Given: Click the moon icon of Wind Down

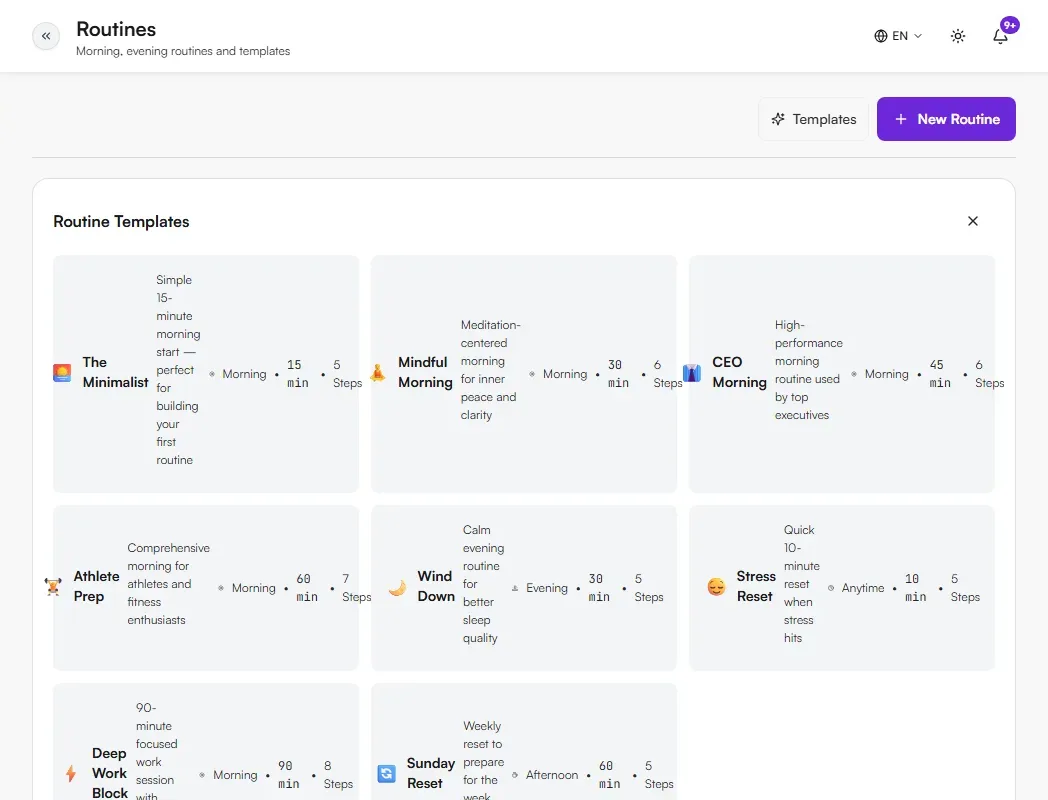Looking at the screenshot, I should click(397, 587).
